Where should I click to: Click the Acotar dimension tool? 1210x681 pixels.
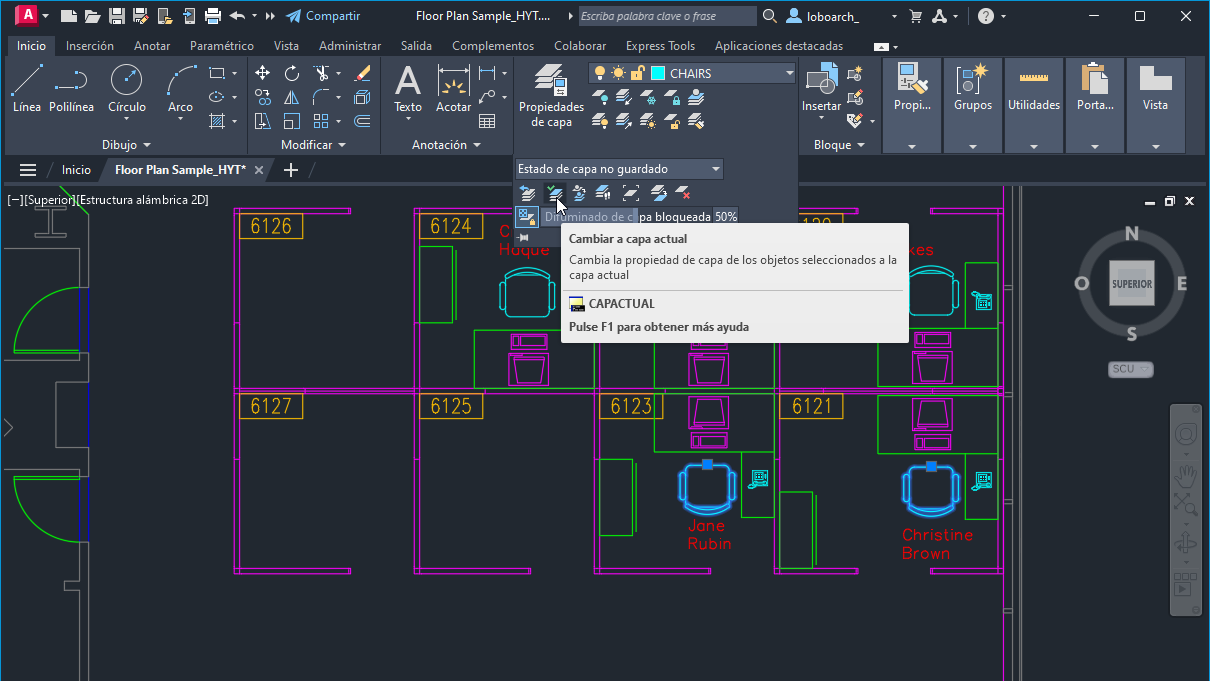point(454,88)
